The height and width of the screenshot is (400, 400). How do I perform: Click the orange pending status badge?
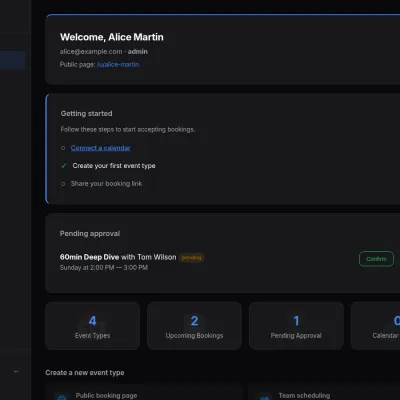[x=192, y=258]
